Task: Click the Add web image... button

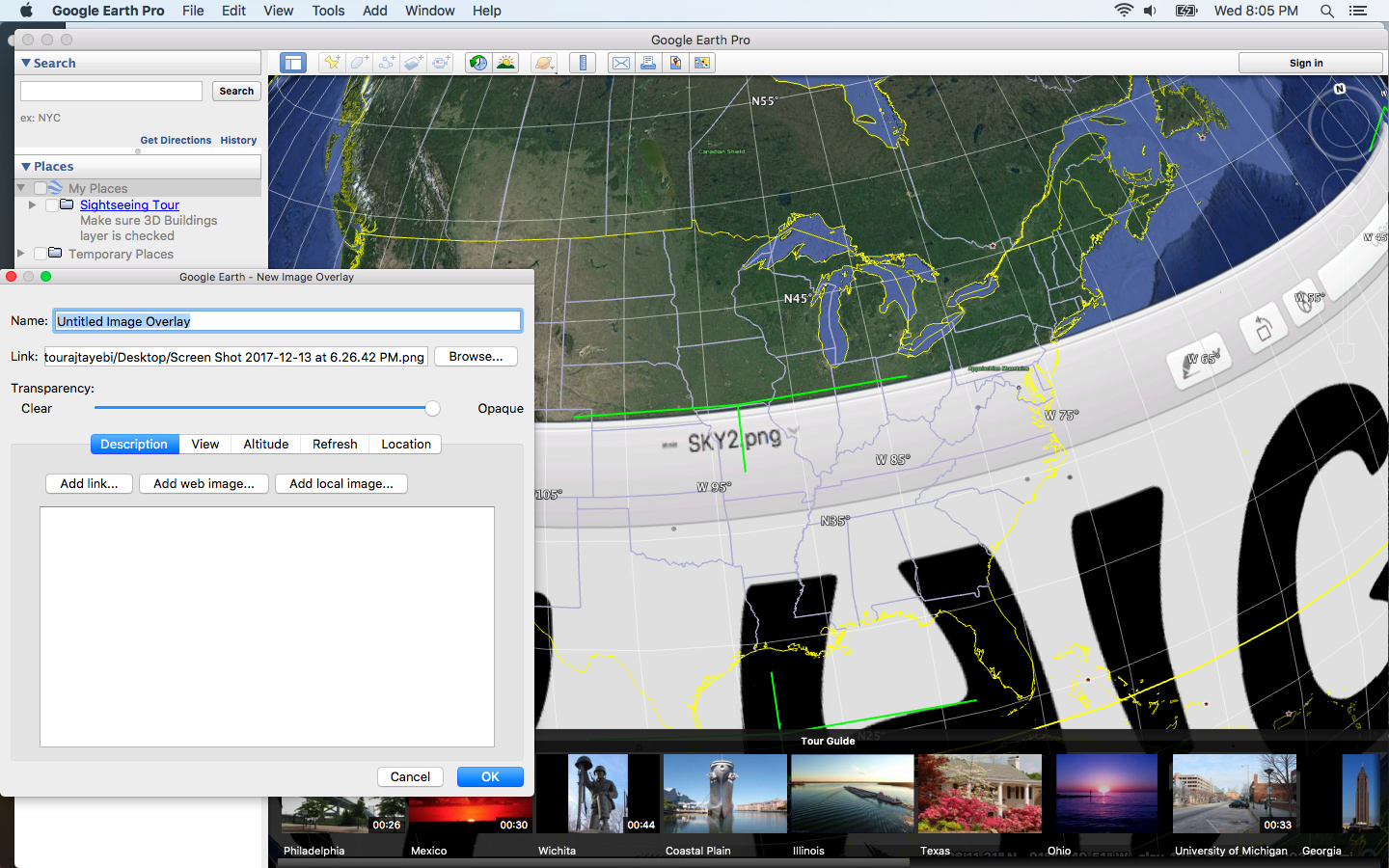Action: point(204,483)
